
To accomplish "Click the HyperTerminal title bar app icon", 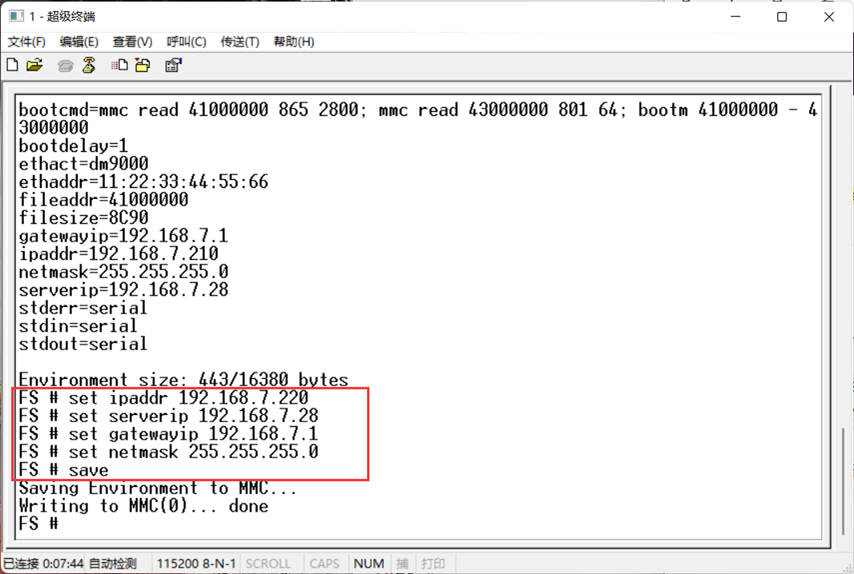I will coord(16,16).
